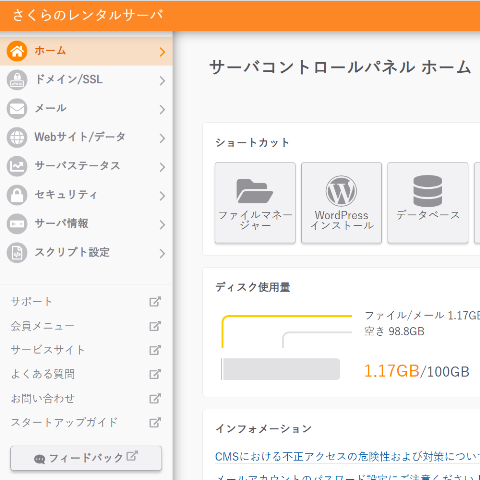Open the サービスサイト link
This screenshot has width=480, height=480.
[x=48, y=350]
